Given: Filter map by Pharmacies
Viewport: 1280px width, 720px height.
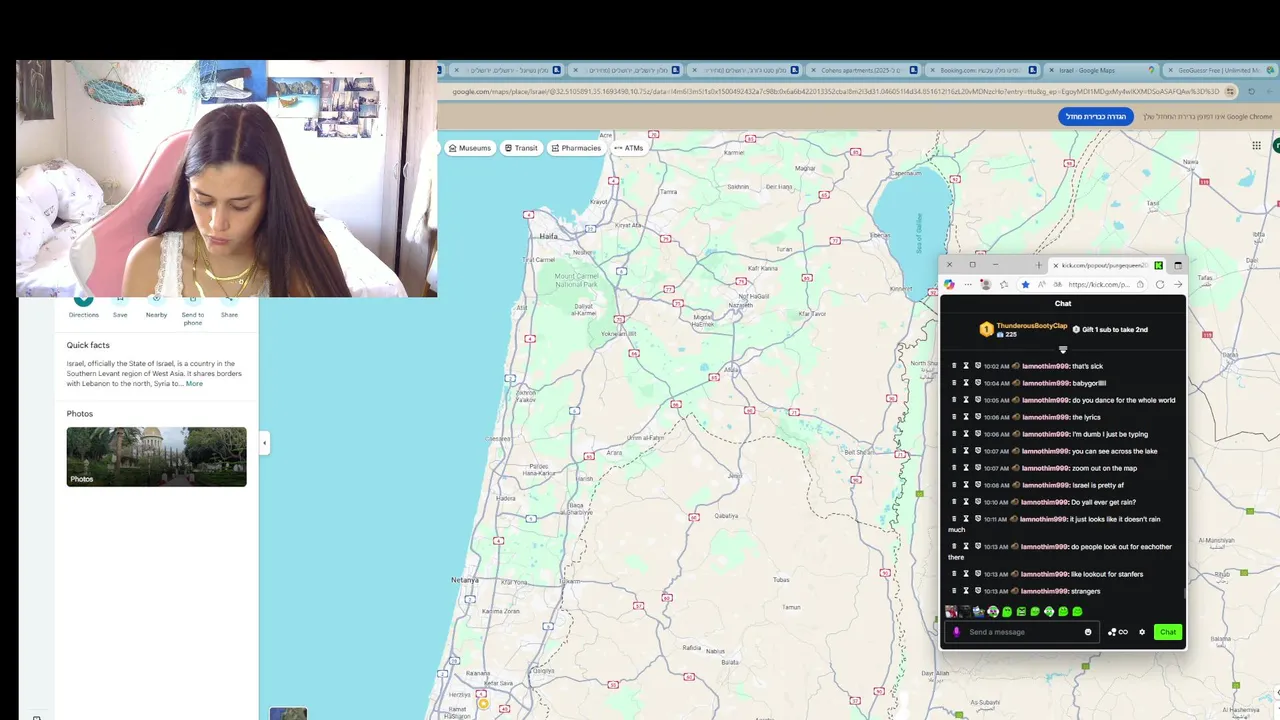Looking at the screenshot, I should tap(575, 148).
